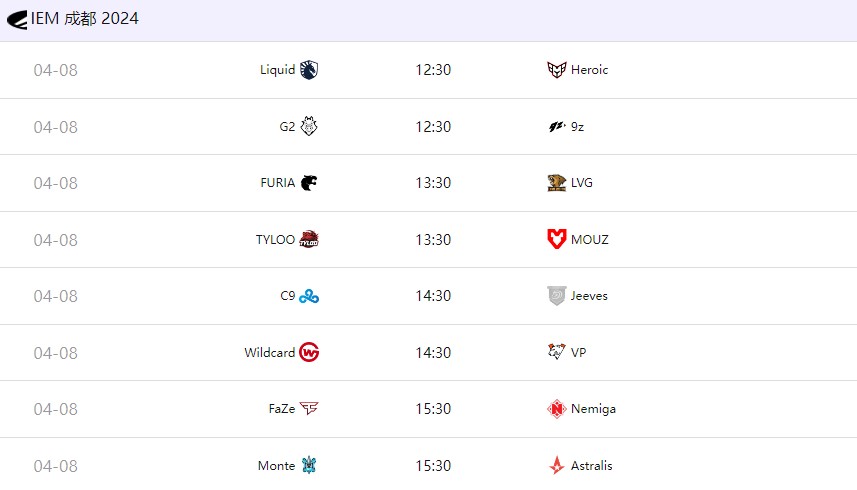Click the 12:30 time for Liquid vs Heroic
Screen dimensions: 857x490
(433, 70)
